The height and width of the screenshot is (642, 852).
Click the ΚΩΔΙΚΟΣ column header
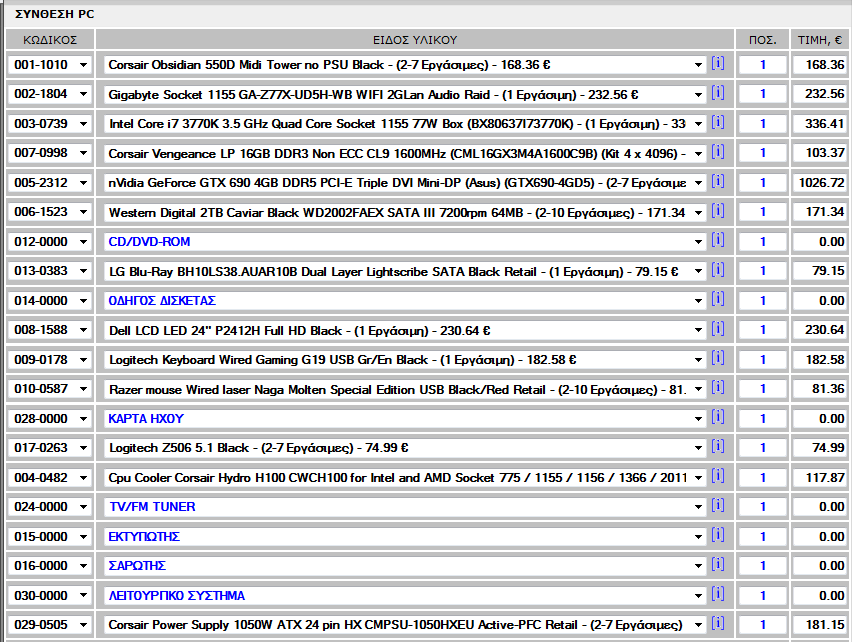click(50, 40)
